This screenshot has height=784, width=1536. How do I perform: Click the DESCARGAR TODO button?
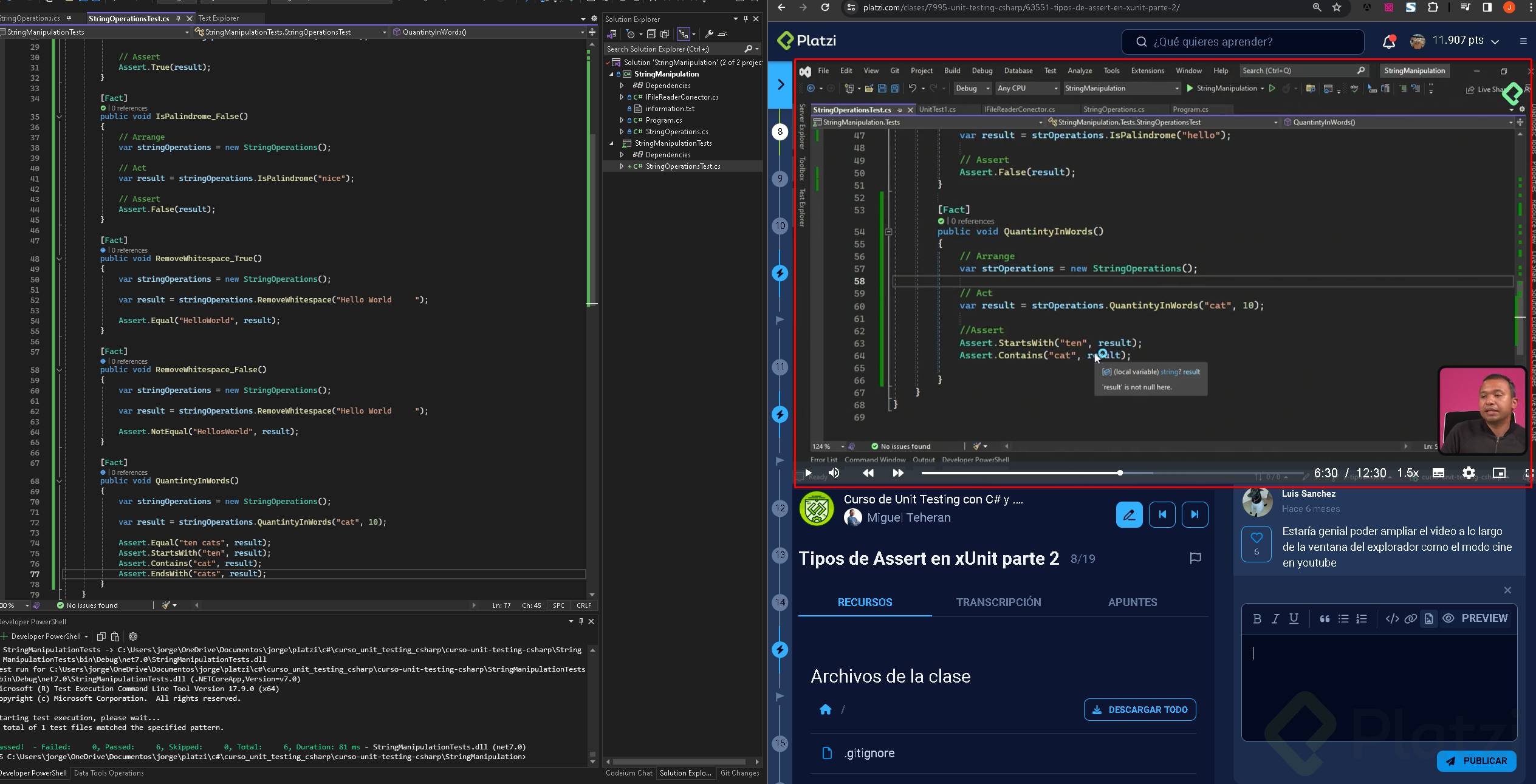(1140, 709)
